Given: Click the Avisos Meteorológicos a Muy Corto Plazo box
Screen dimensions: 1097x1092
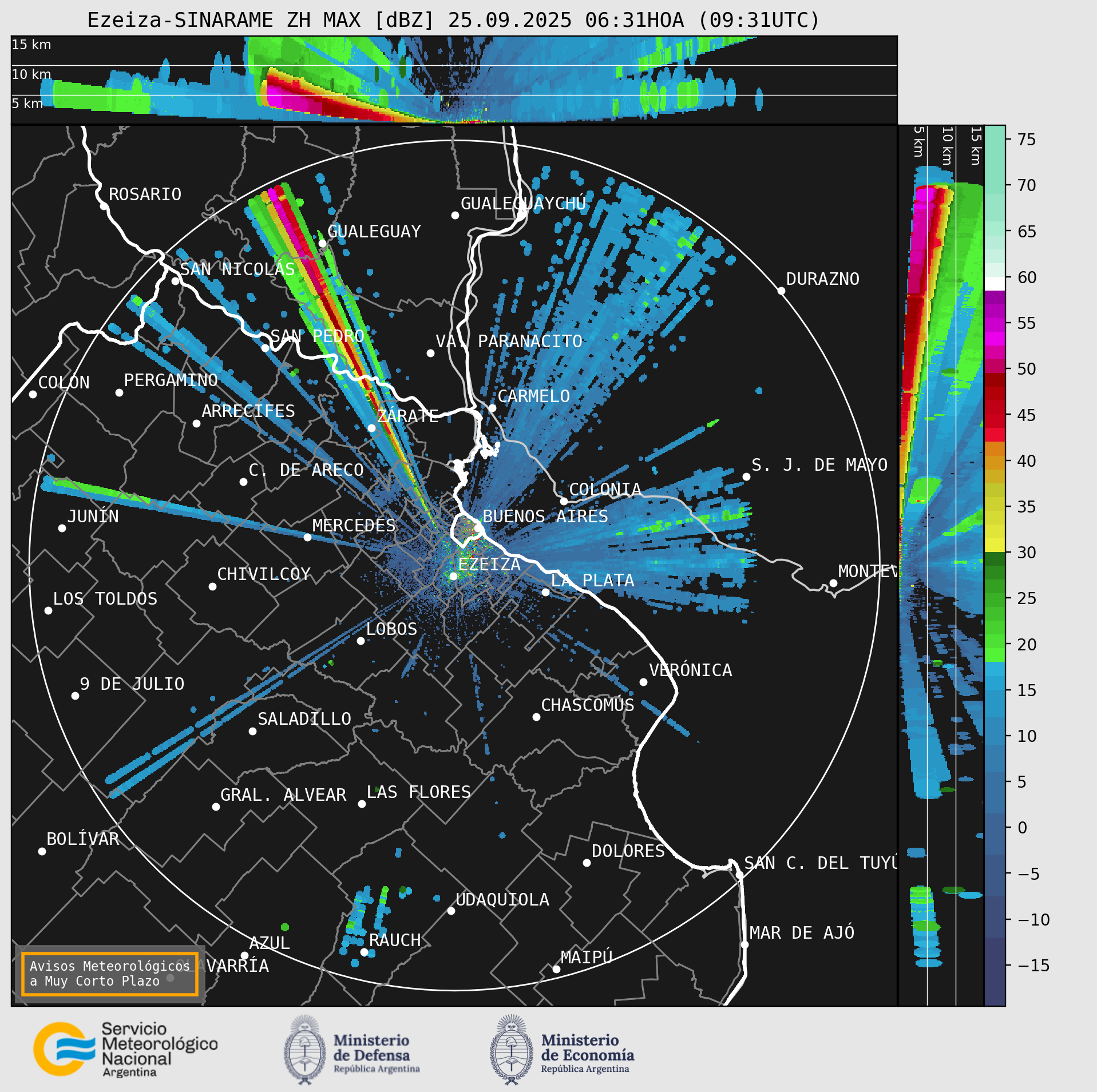Looking at the screenshot, I should [x=109, y=974].
